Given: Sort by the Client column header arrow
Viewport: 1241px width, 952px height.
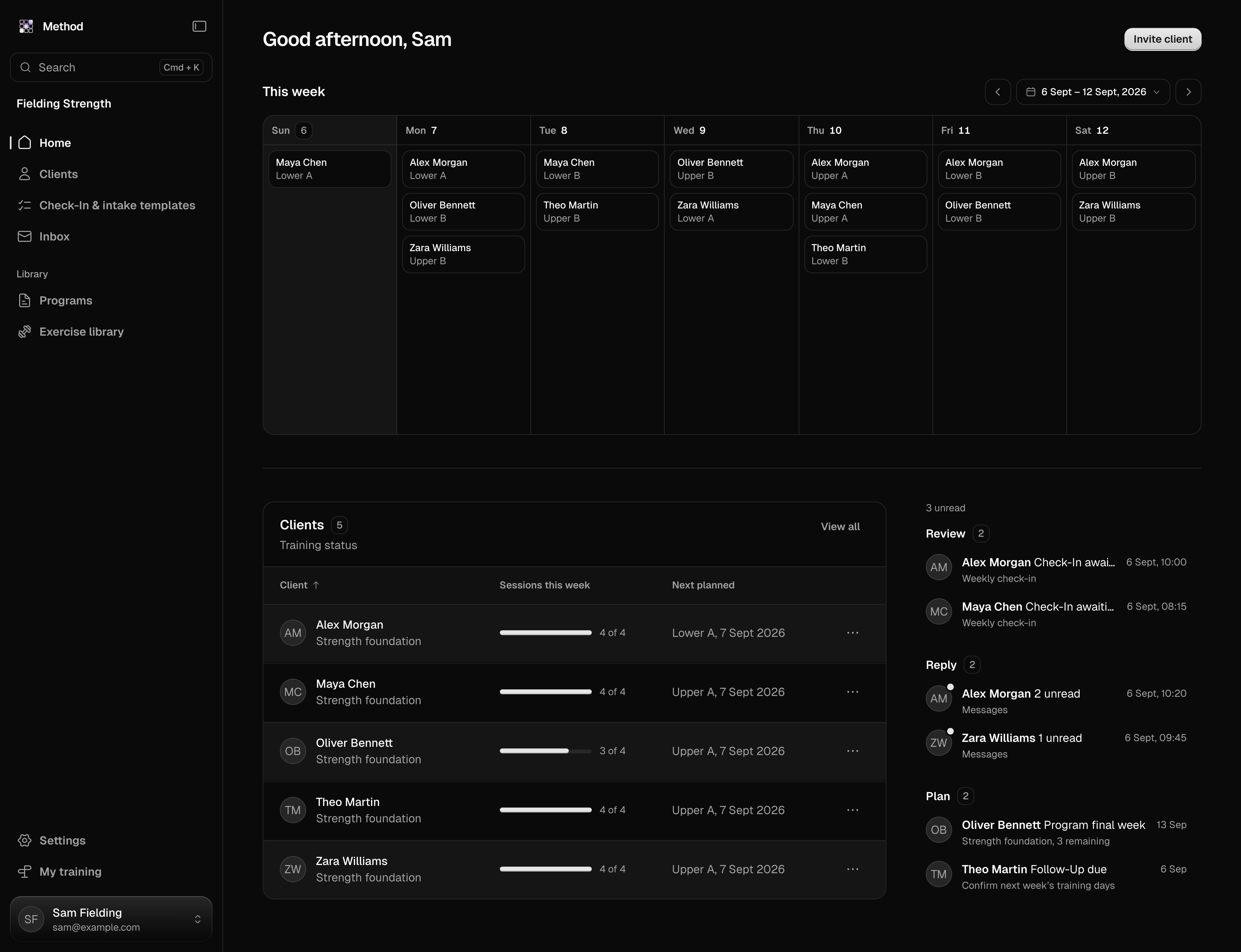Looking at the screenshot, I should (x=316, y=585).
